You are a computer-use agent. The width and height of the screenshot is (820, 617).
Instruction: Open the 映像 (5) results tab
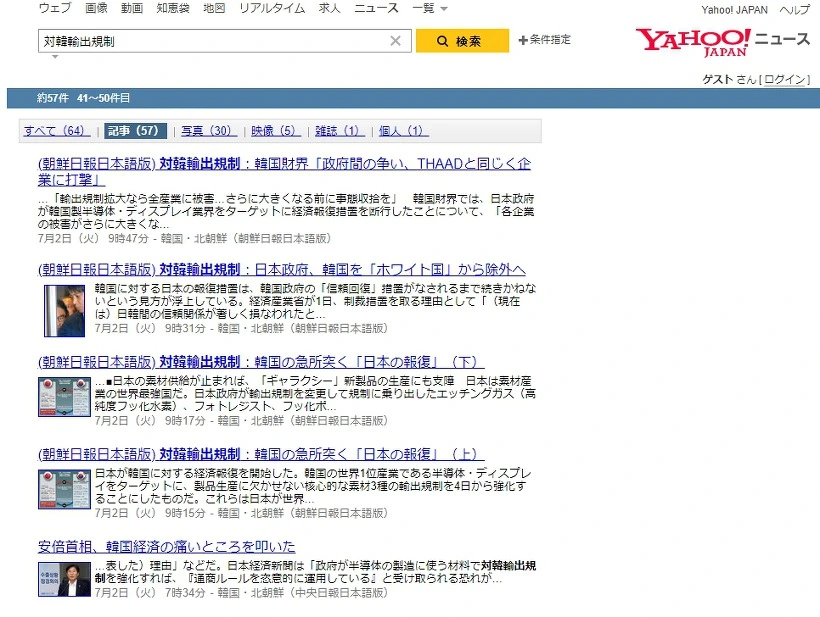[x=274, y=131]
